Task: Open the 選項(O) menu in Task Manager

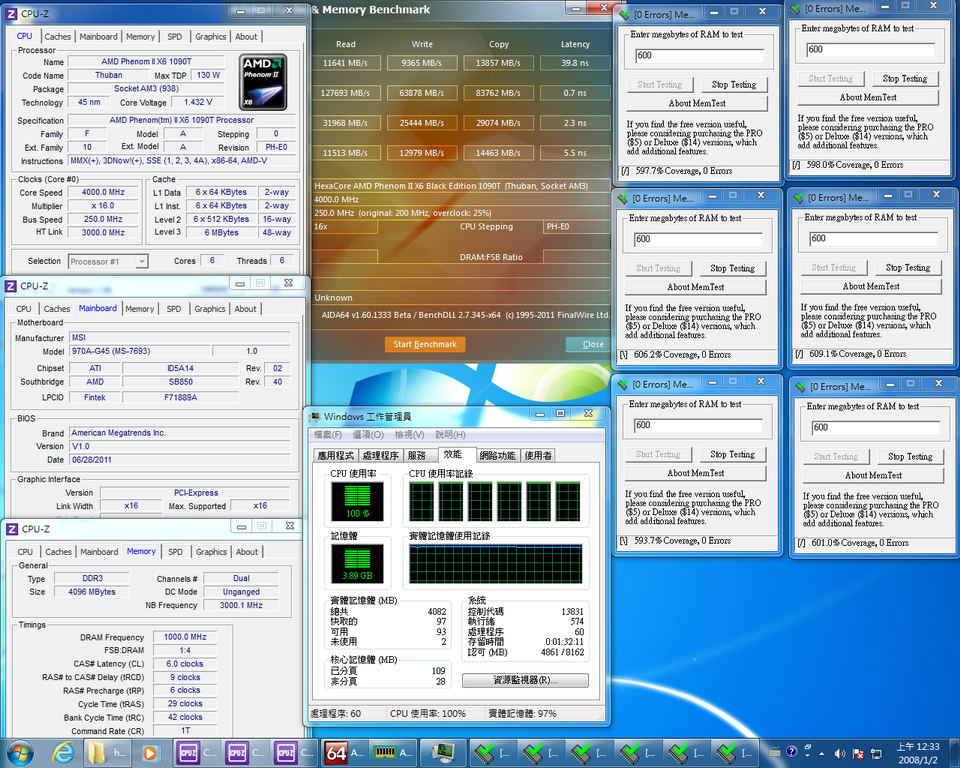Action: (368, 435)
